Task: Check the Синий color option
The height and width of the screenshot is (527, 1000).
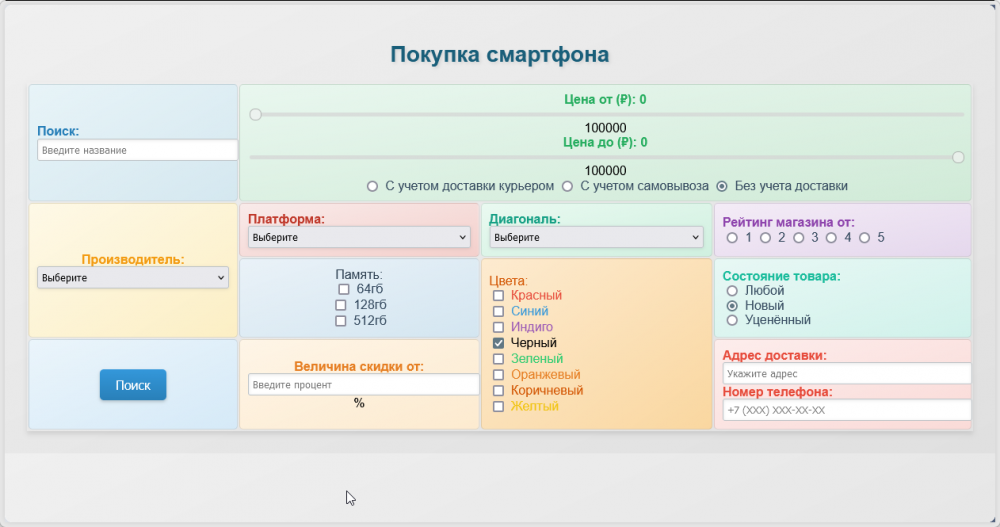Action: [x=498, y=312]
